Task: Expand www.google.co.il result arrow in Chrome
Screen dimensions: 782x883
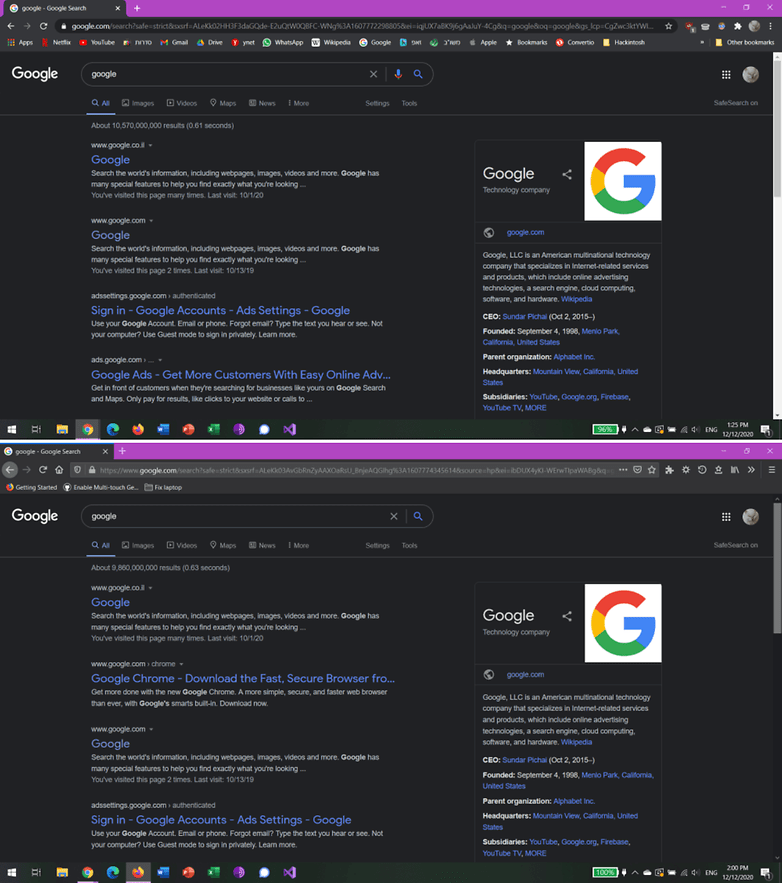Action: 150,145
